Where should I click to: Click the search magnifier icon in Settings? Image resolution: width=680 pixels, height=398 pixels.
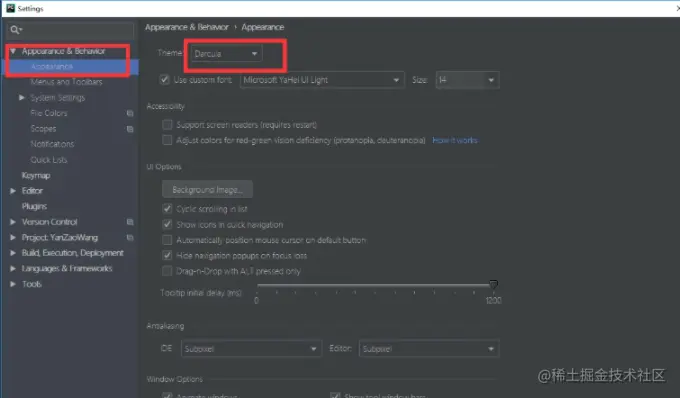tap(15, 29)
